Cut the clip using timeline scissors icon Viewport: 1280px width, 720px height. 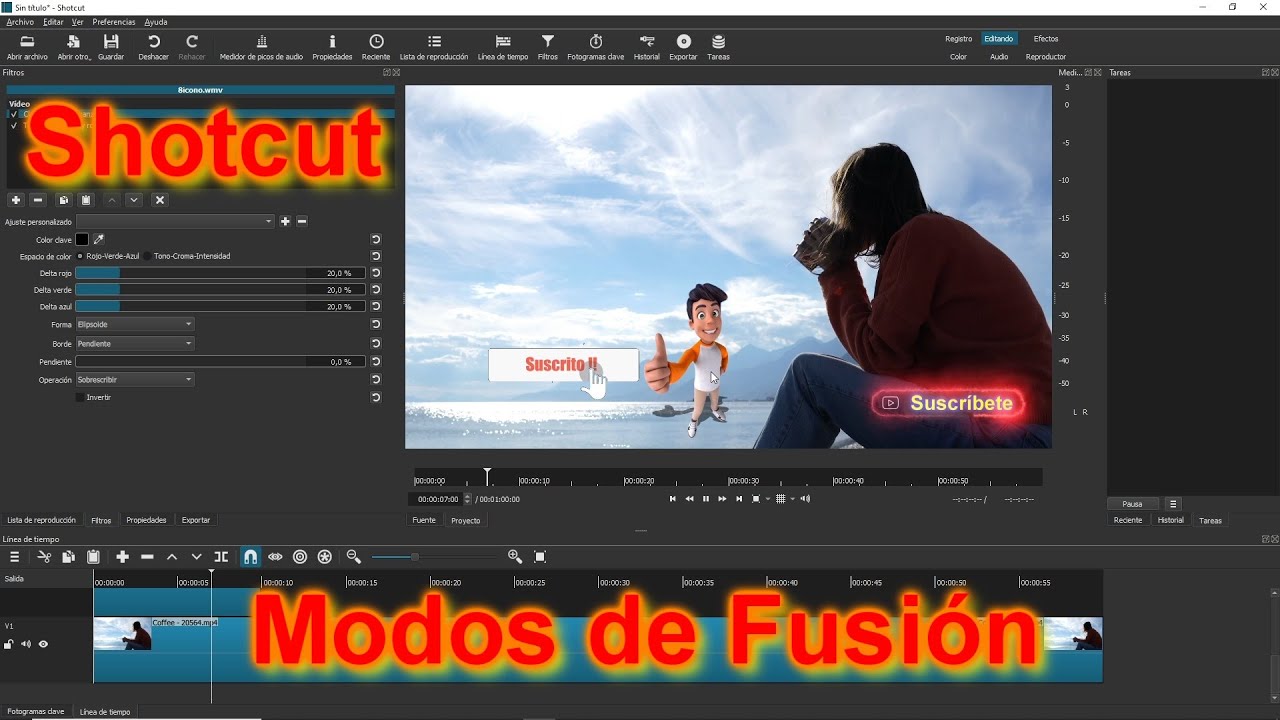pyautogui.click(x=44, y=557)
